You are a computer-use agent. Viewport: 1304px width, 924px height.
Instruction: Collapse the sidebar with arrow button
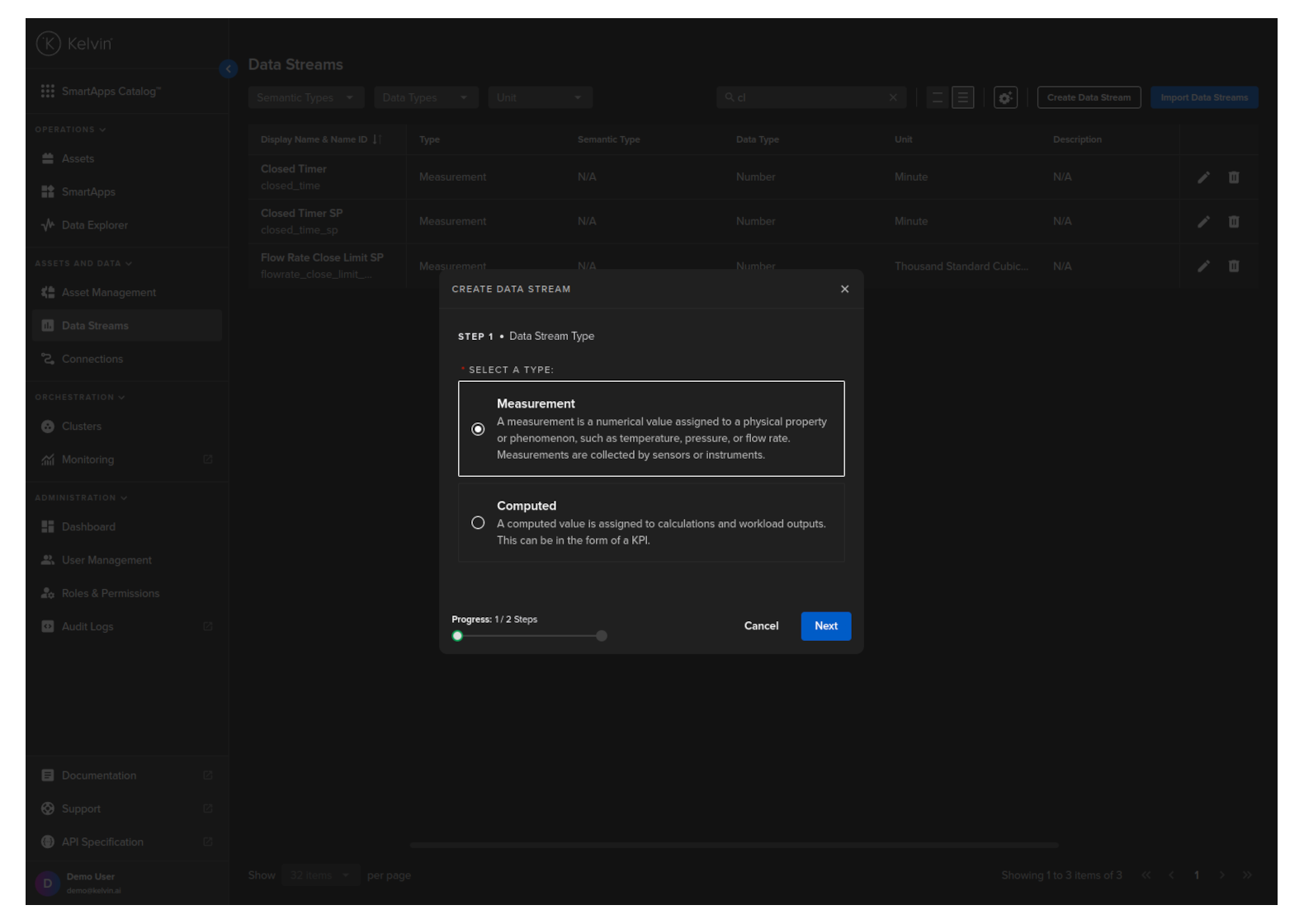229,69
